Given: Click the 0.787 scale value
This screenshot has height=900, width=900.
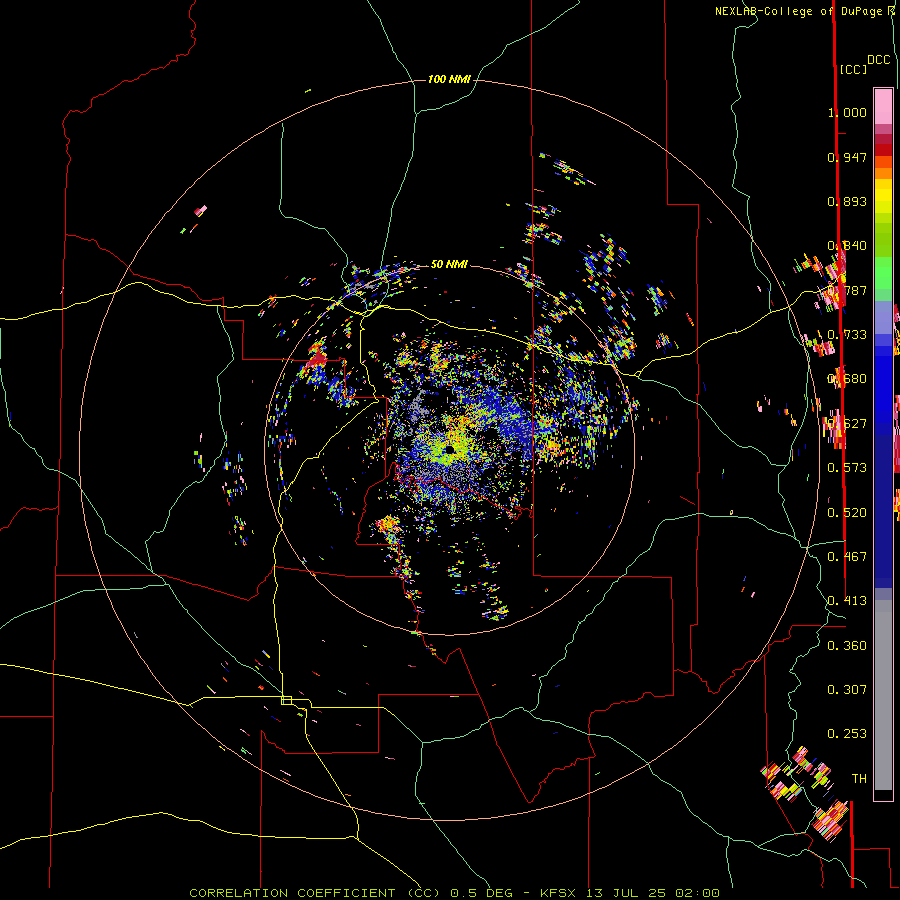Looking at the screenshot, I should pos(847,290).
